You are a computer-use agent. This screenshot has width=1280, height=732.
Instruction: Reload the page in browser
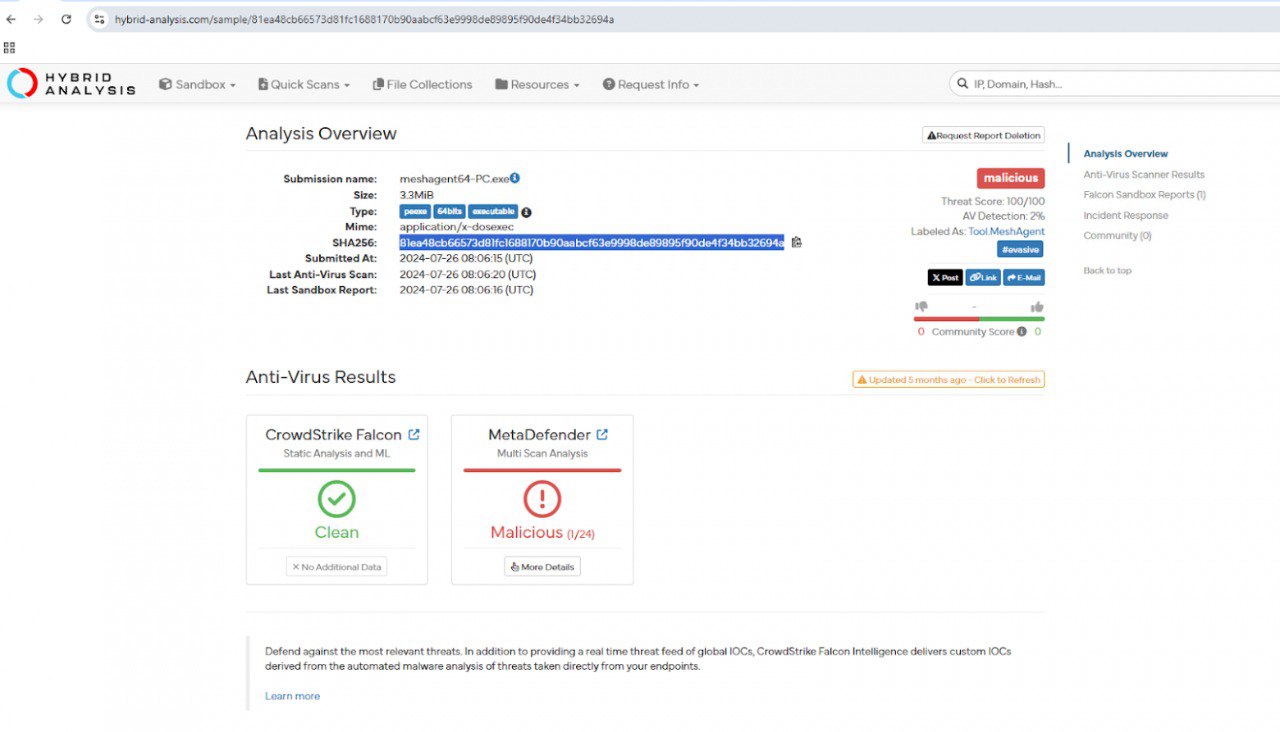[66, 19]
